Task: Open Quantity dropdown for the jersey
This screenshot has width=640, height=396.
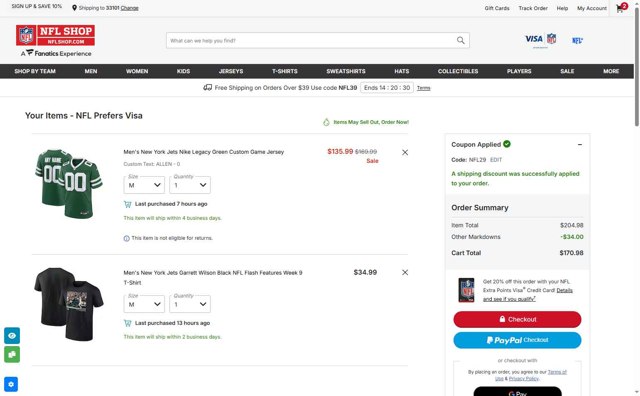Action: point(190,185)
